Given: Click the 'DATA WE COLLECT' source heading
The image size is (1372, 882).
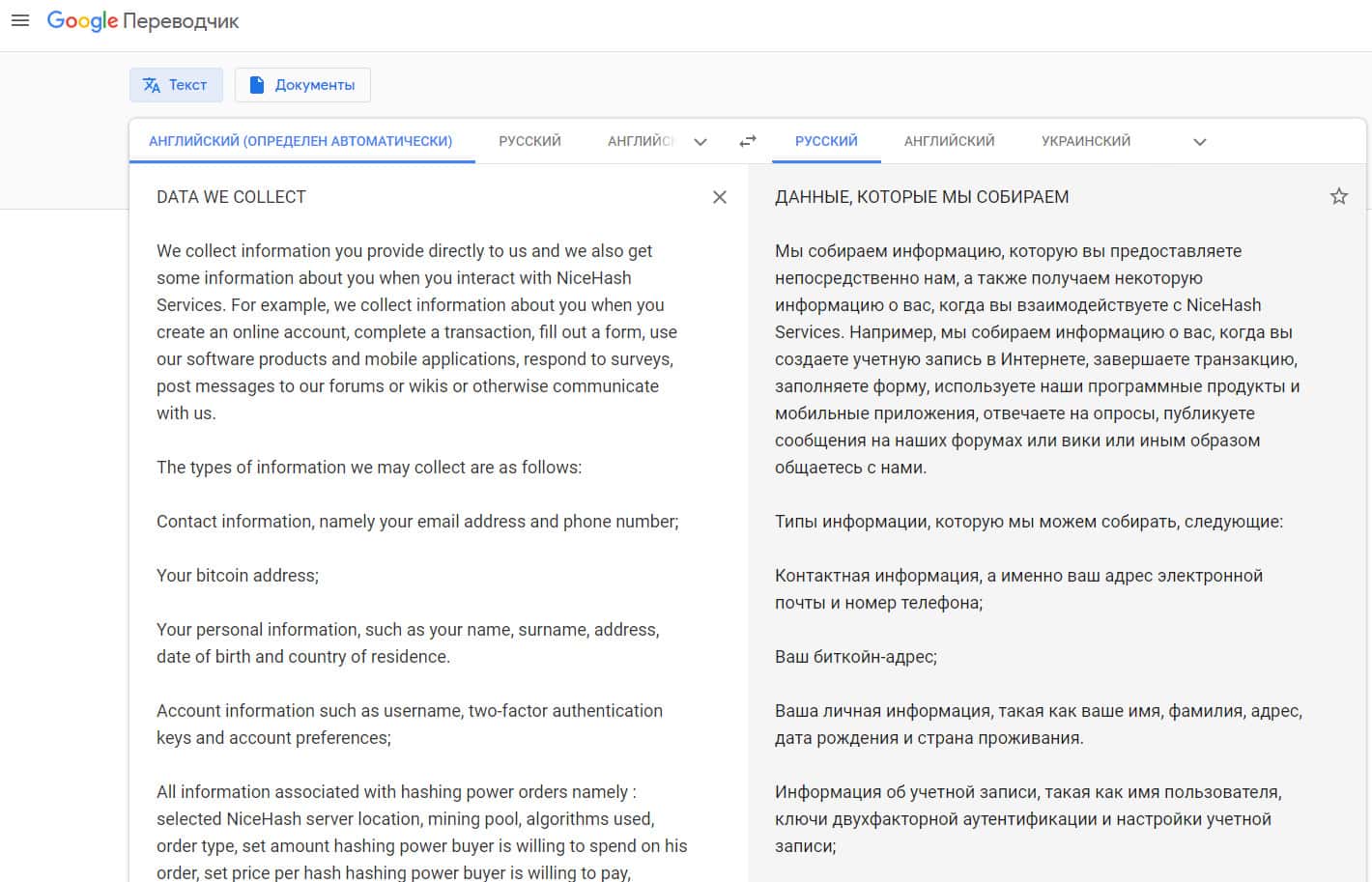Looking at the screenshot, I should tap(231, 197).
